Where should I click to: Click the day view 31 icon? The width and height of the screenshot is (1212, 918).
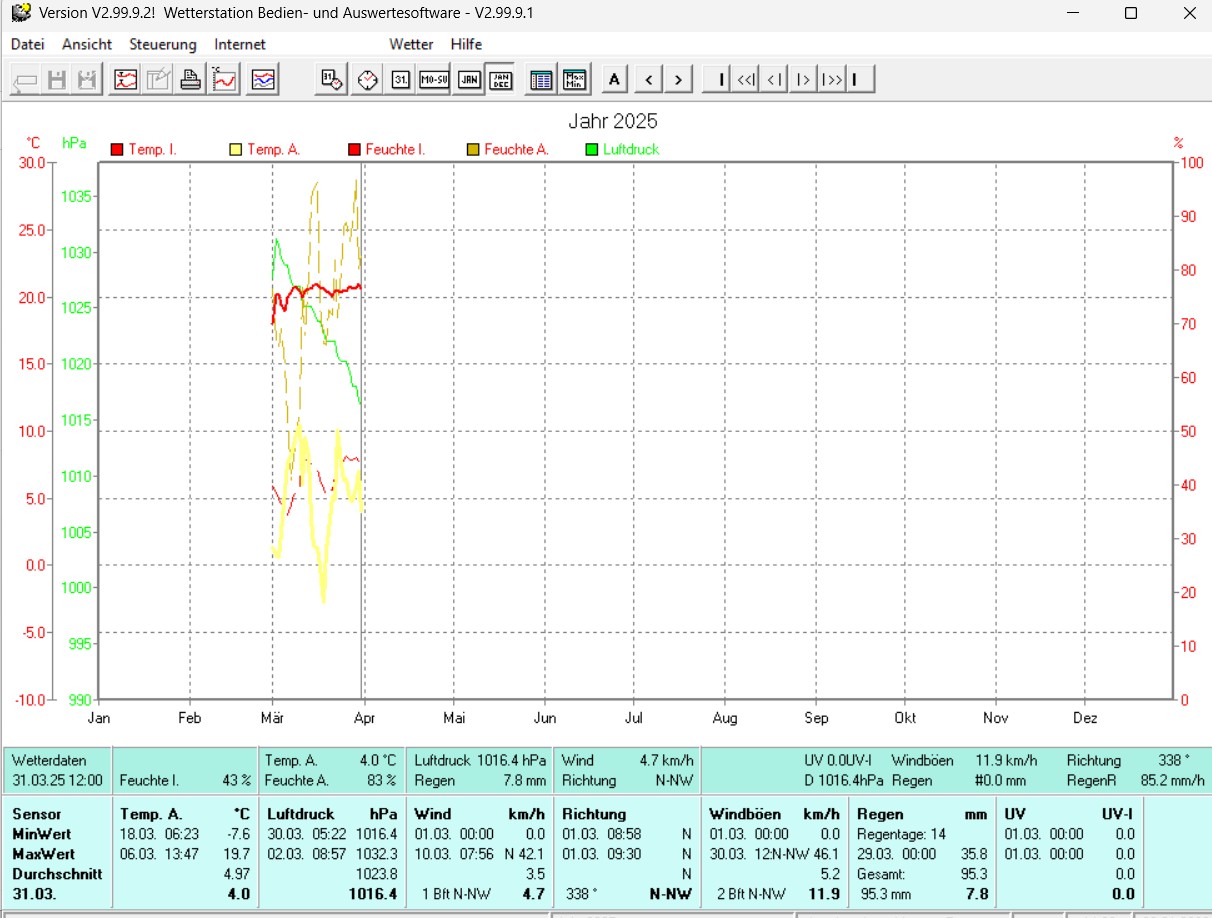point(401,80)
